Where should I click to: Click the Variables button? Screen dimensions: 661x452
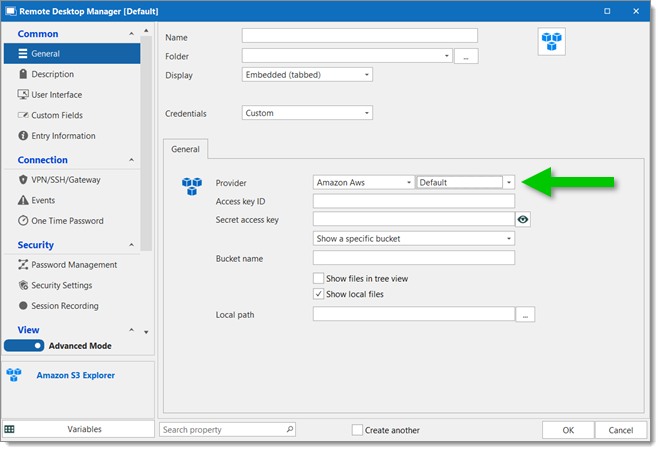coord(79,429)
